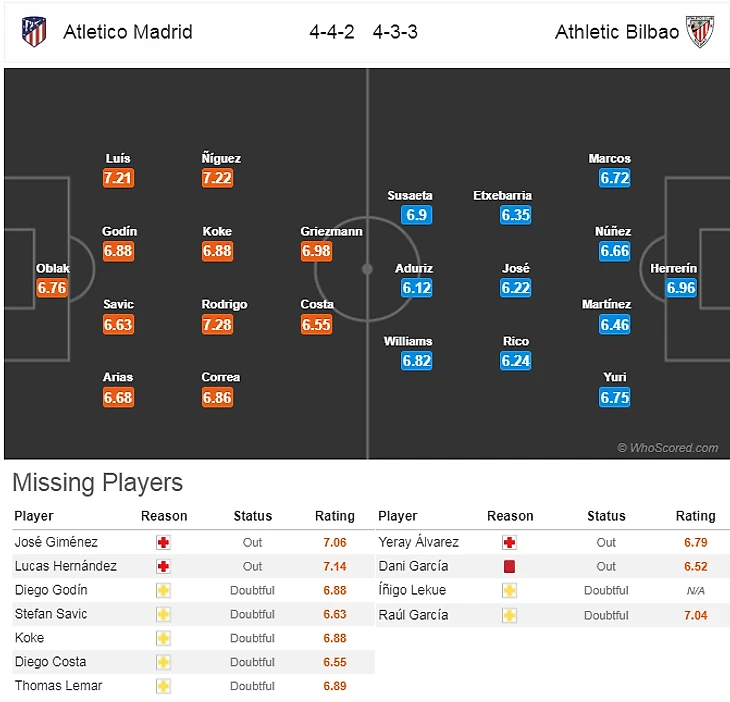Click José Giménez's red cross injury icon
730x702 pixels.
pyautogui.click(x=163, y=542)
